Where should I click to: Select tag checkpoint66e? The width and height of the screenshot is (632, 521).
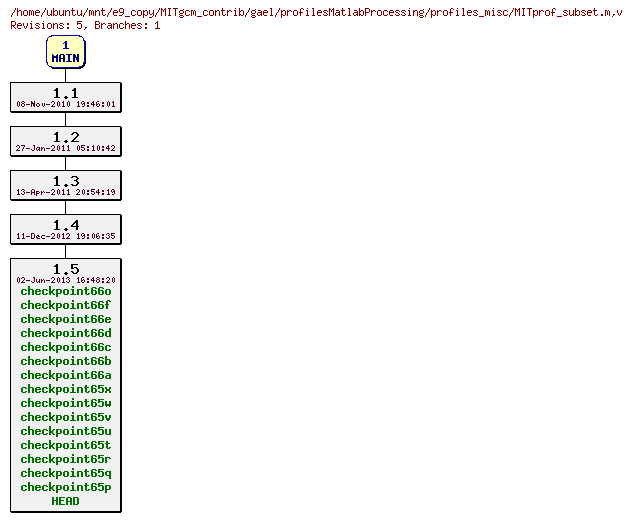pos(66,320)
